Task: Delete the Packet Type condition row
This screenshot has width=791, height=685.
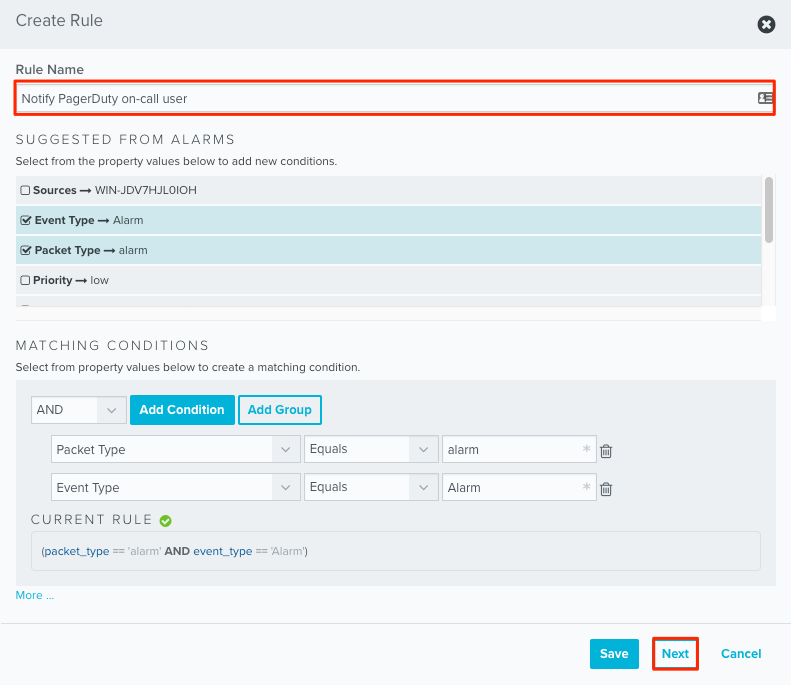Action: [x=606, y=451]
